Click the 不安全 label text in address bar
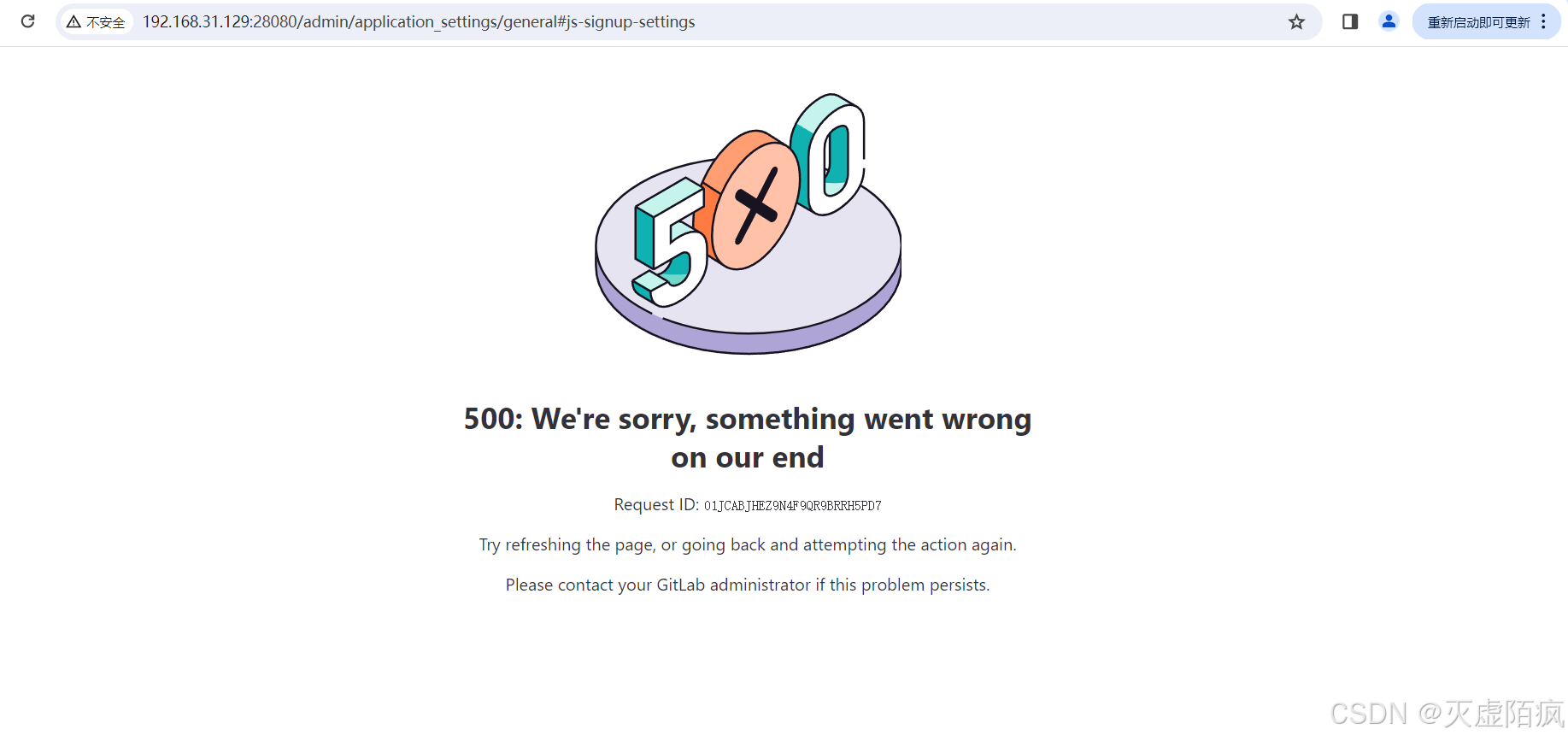This screenshot has width=1568, height=741. pyautogui.click(x=106, y=22)
